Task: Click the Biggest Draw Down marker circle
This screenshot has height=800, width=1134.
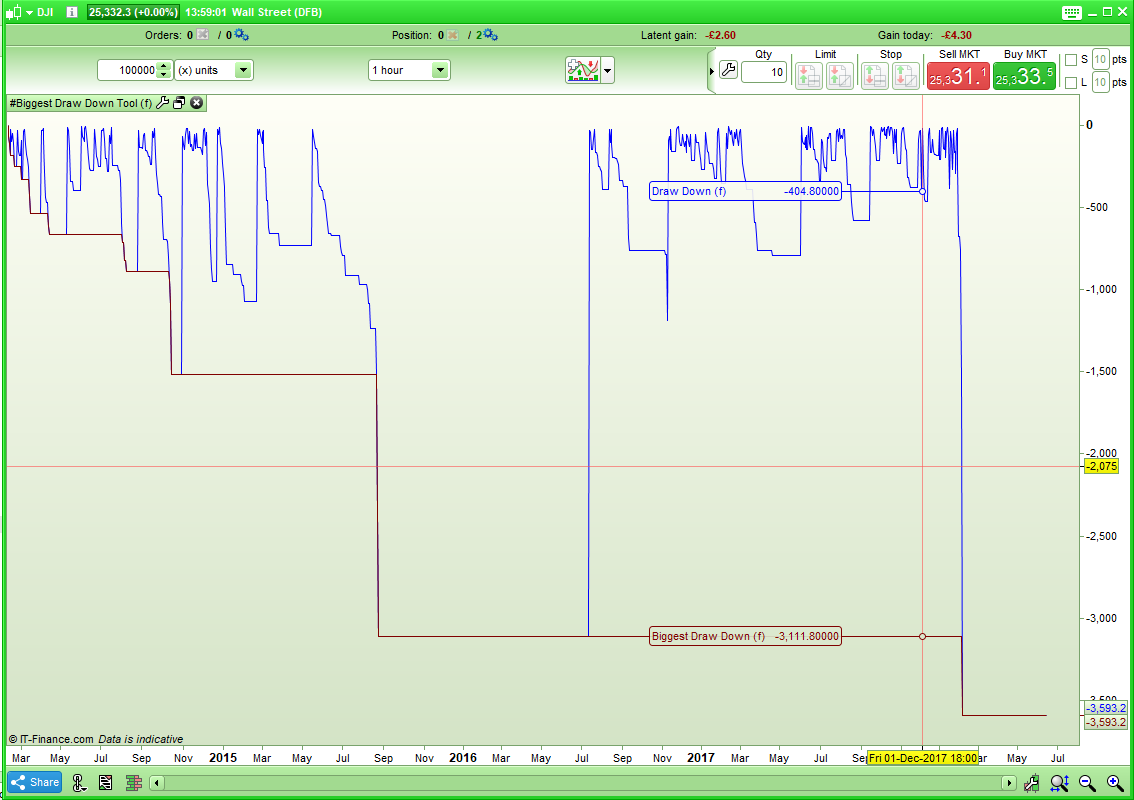Action: (x=922, y=637)
